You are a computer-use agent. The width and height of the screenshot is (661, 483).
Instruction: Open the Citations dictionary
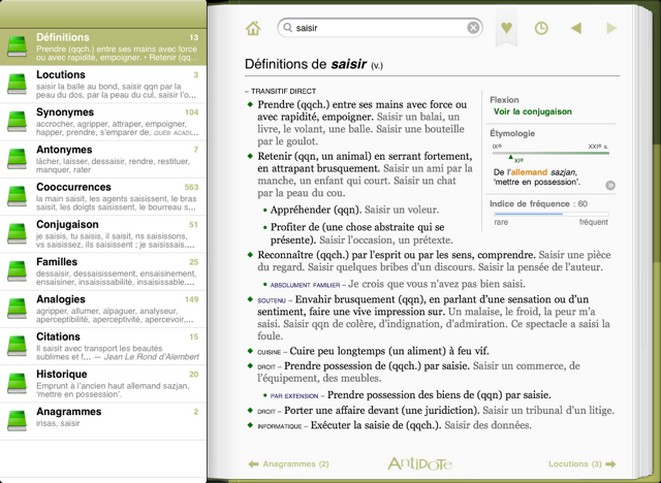pyautogui.click(x=103, y=347)
